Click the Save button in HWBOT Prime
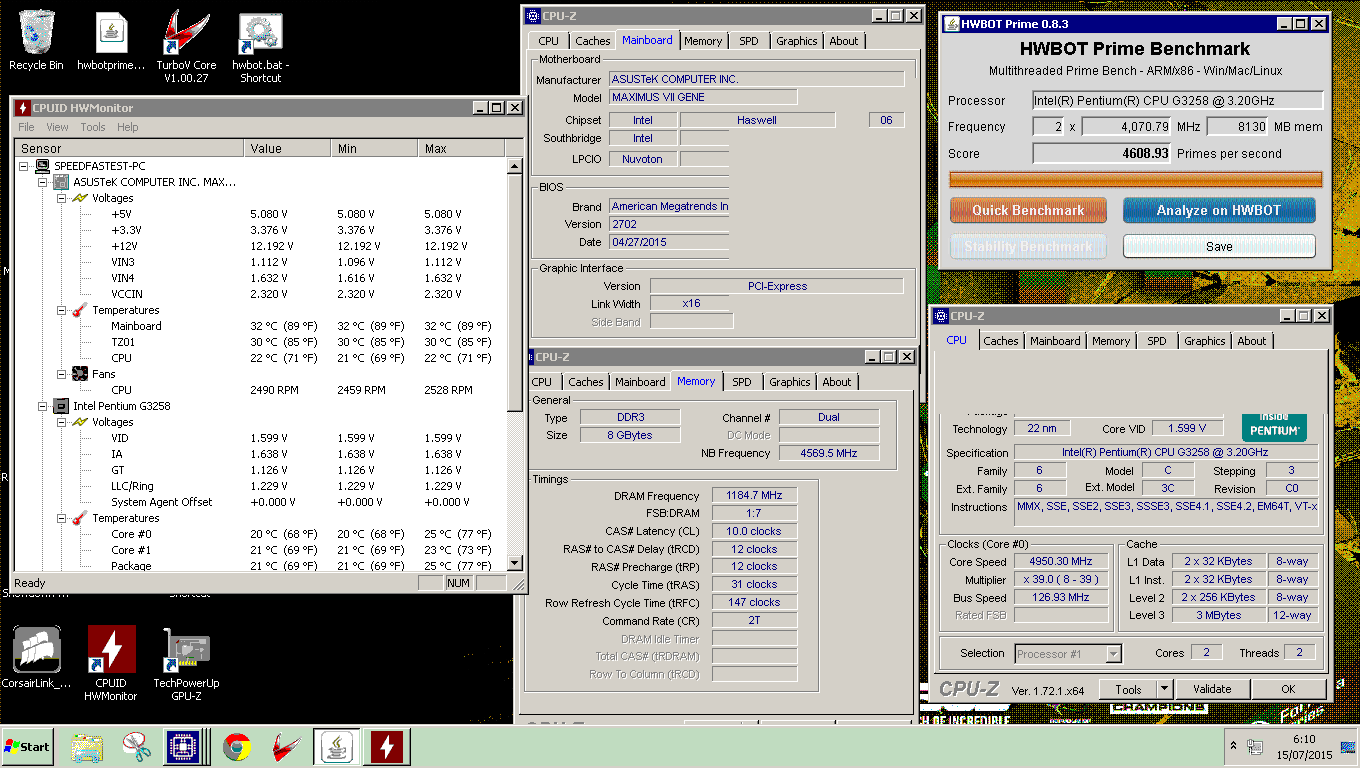The image size is (1360, 768). pyautogui.click(x=1219, y=246)
